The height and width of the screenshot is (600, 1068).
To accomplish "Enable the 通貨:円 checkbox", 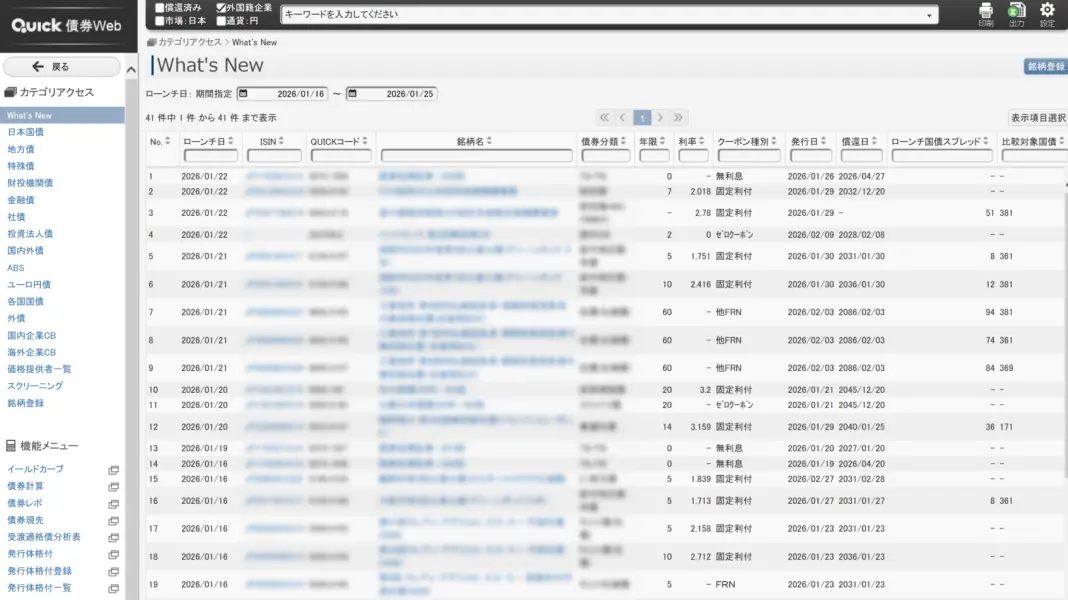I will 221,21.
